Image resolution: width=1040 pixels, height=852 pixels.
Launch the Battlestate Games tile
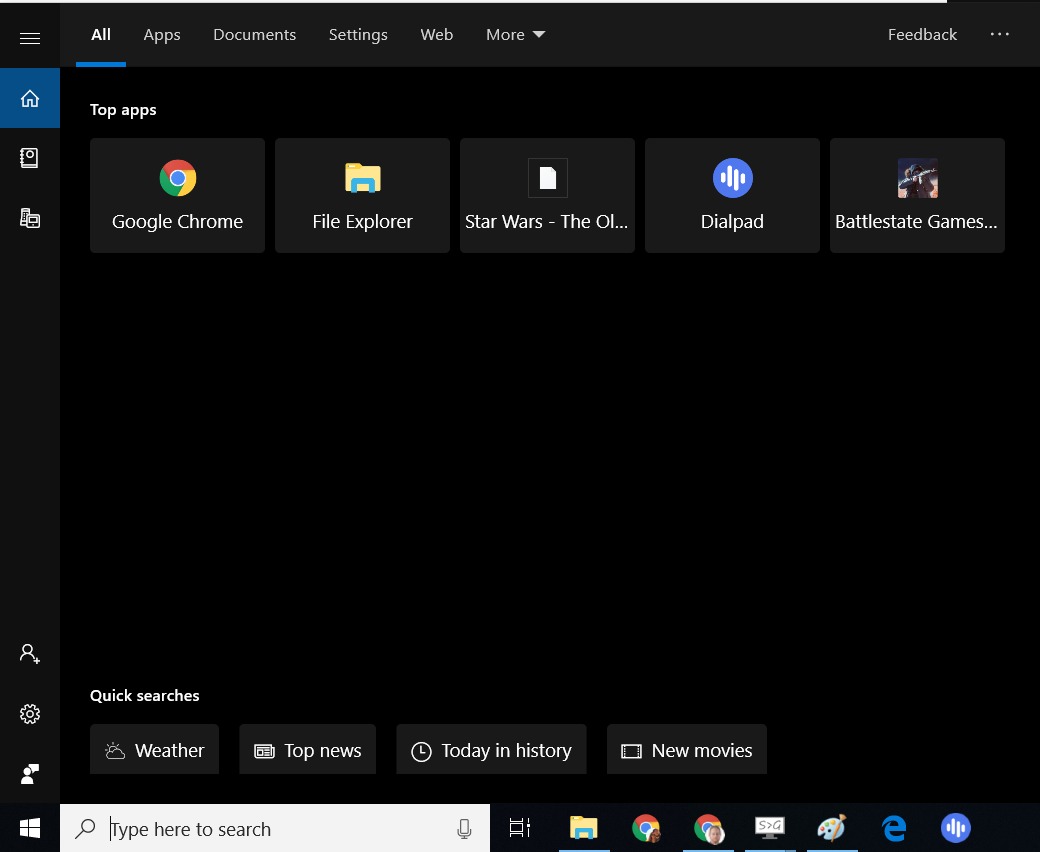(x=917, y=195)
